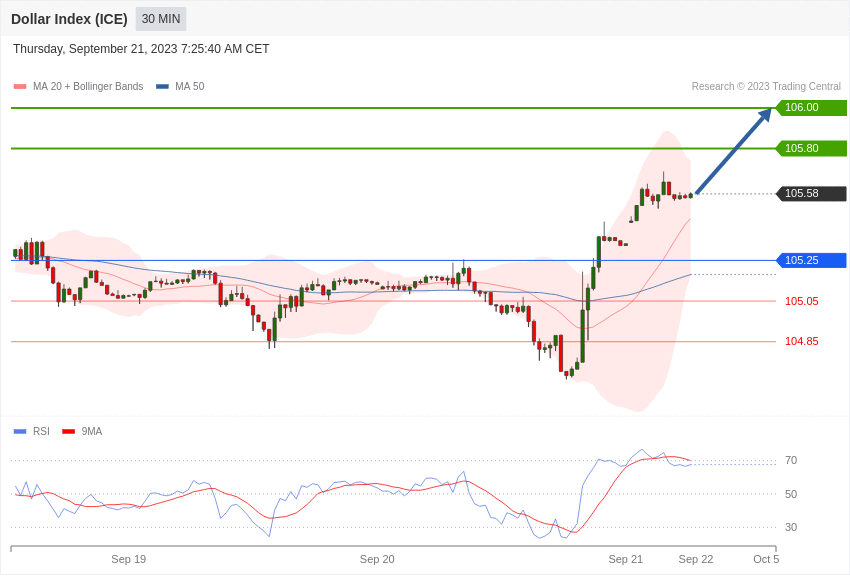850x576 pixels.
Task: Click the MA 50 legend label
Action: click(x=189, y=87)
